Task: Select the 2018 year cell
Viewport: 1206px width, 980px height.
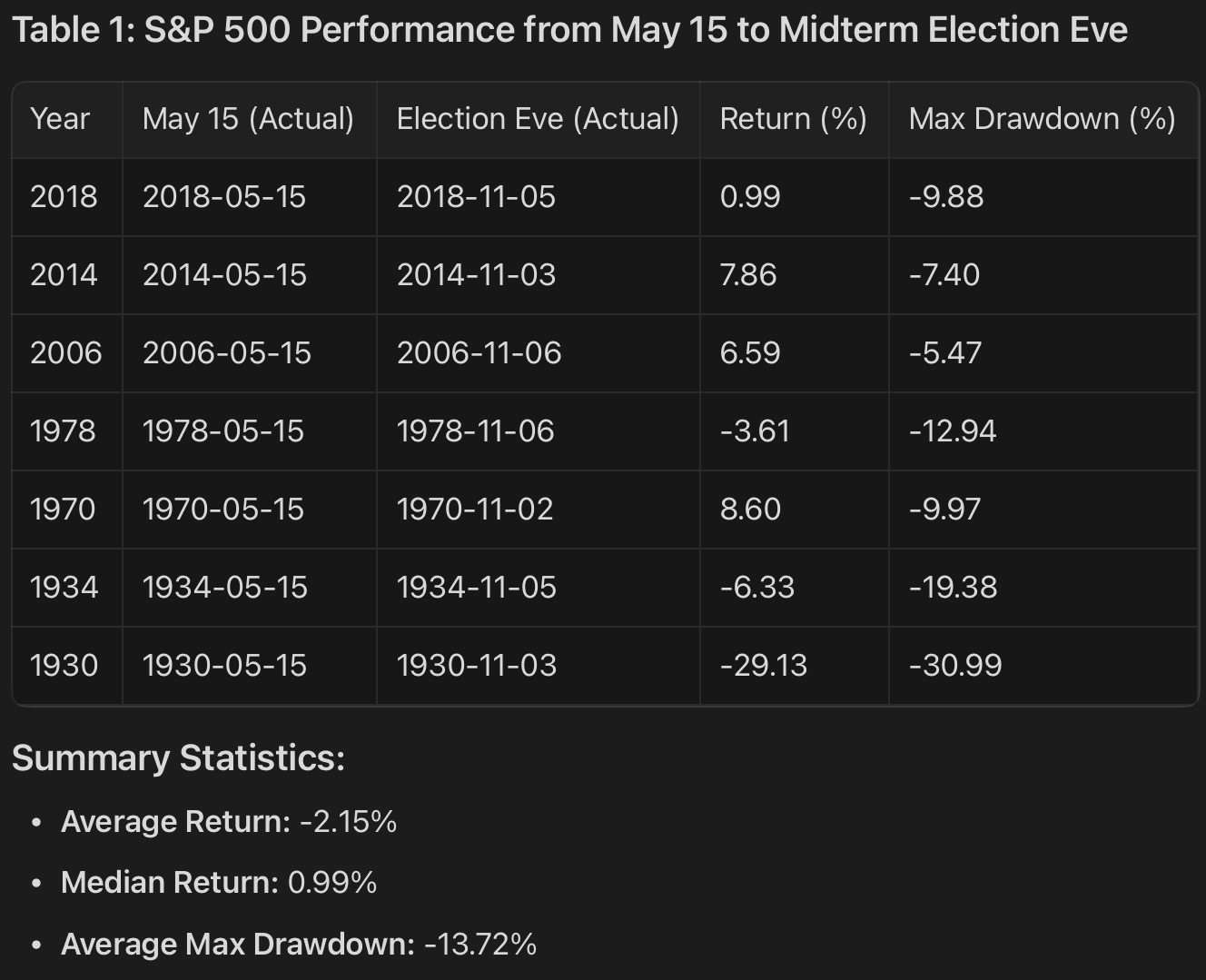Action: click(x=64, y=197)
